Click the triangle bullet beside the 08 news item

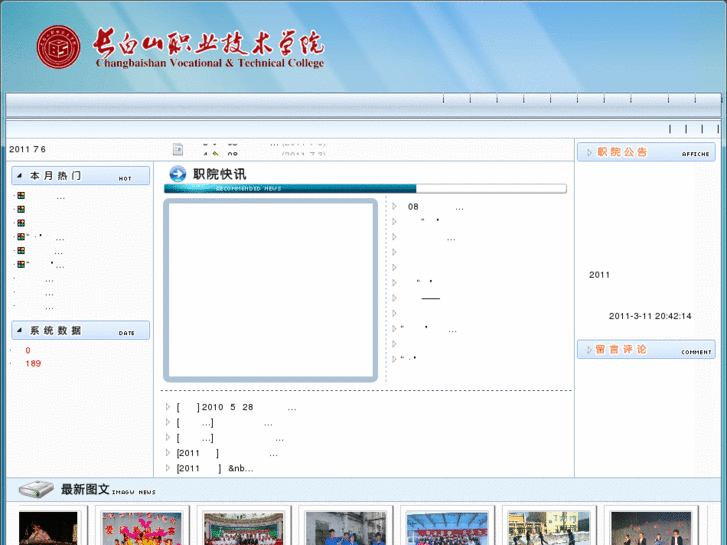395,206
